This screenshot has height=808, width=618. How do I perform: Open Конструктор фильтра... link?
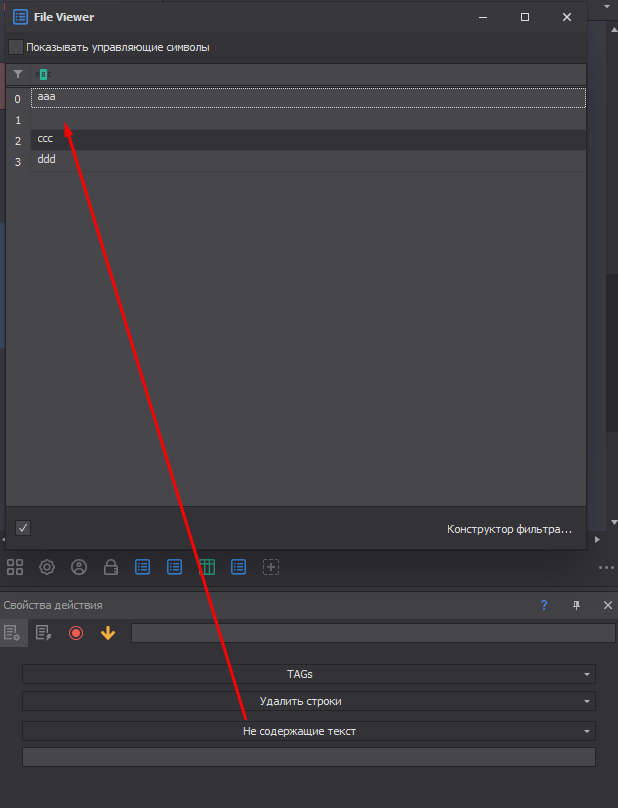509,529
